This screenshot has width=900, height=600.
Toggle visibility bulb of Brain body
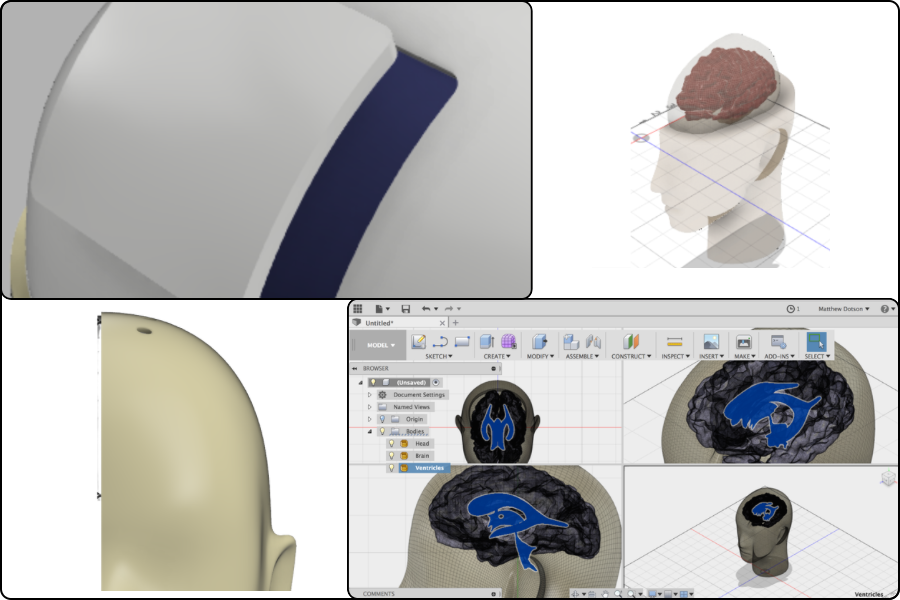(x=391, y=455)
